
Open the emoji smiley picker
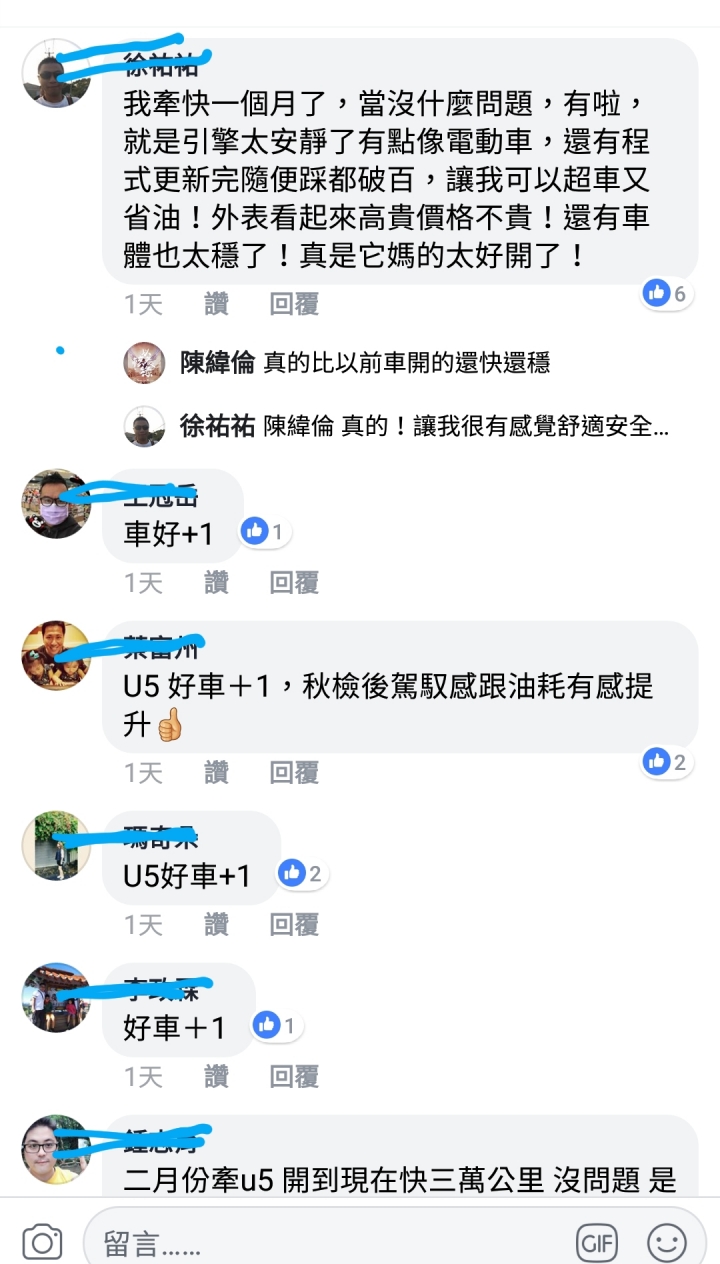point(667,1243)
